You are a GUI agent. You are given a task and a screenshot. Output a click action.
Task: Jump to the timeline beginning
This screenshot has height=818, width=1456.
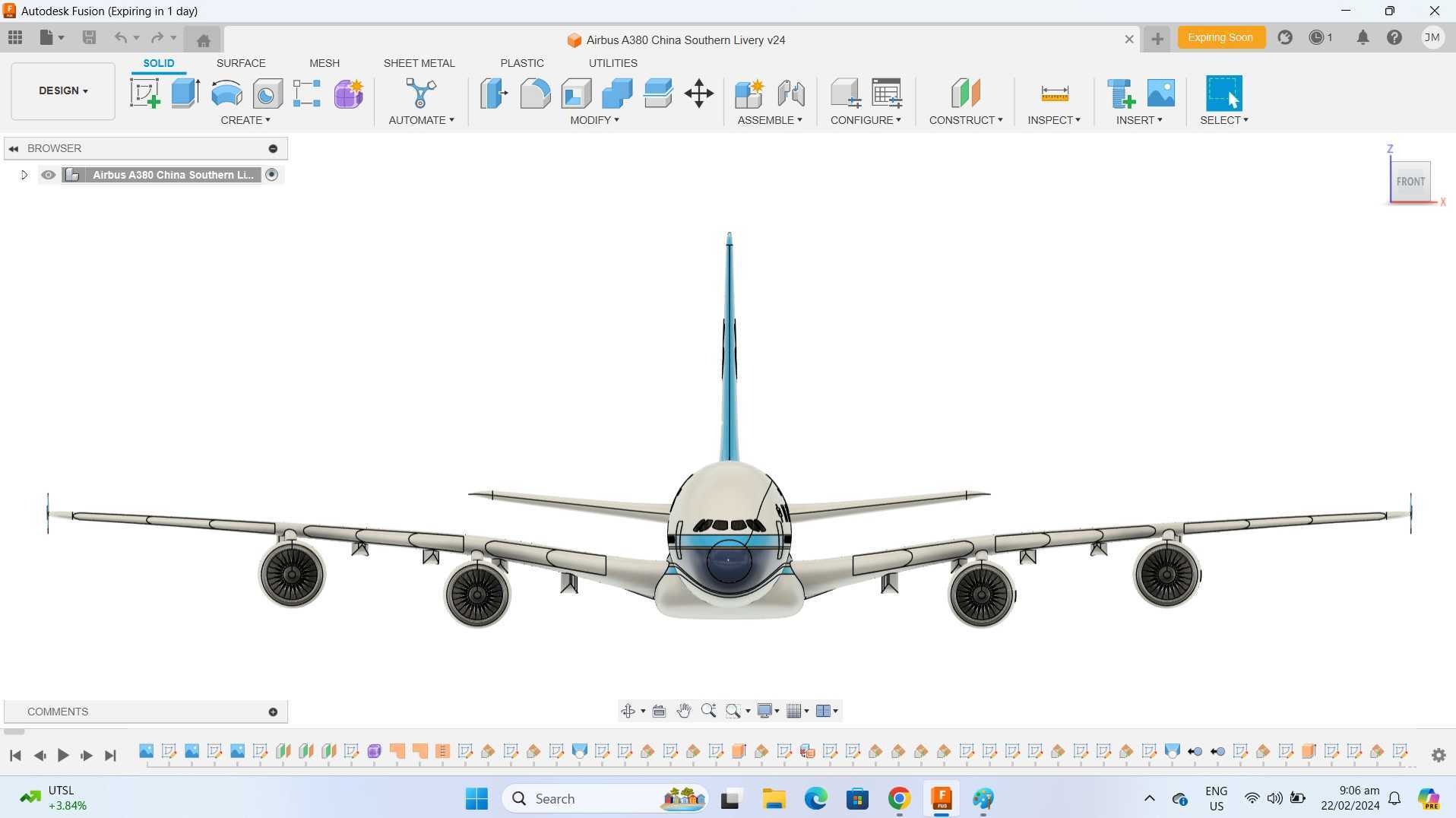tap(15, 755)
